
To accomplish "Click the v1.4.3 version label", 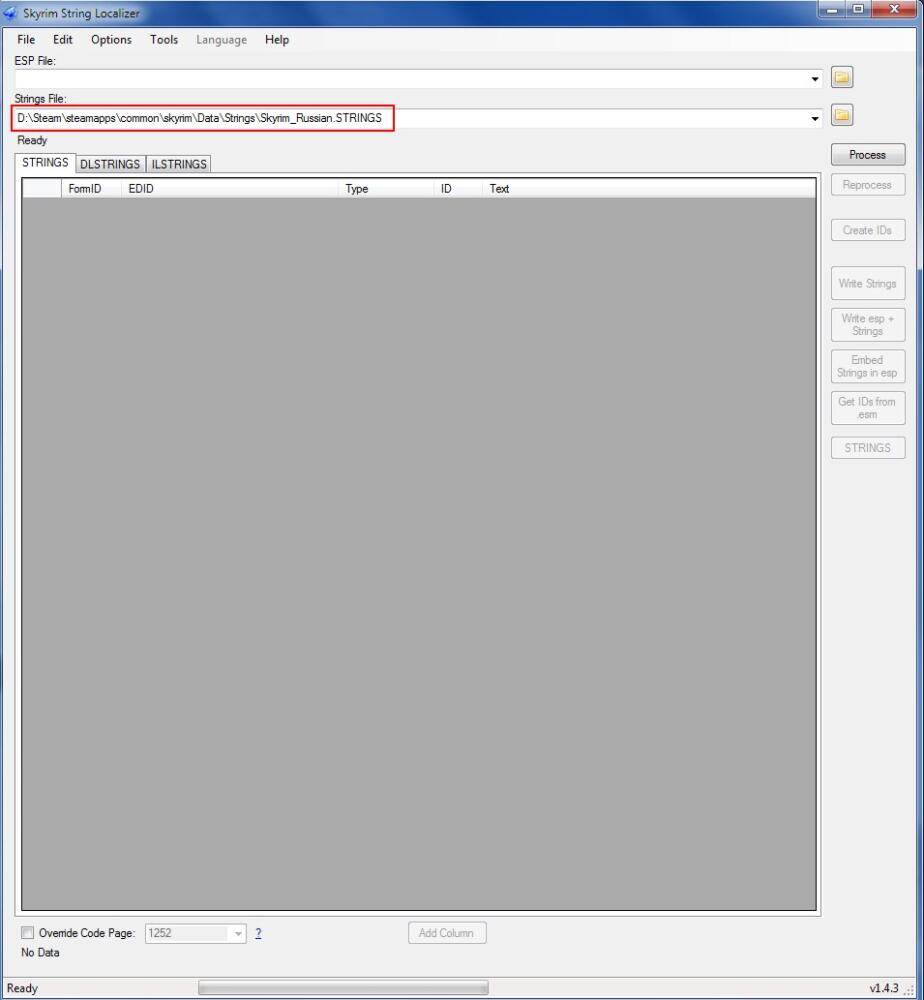I will (884, 988).
